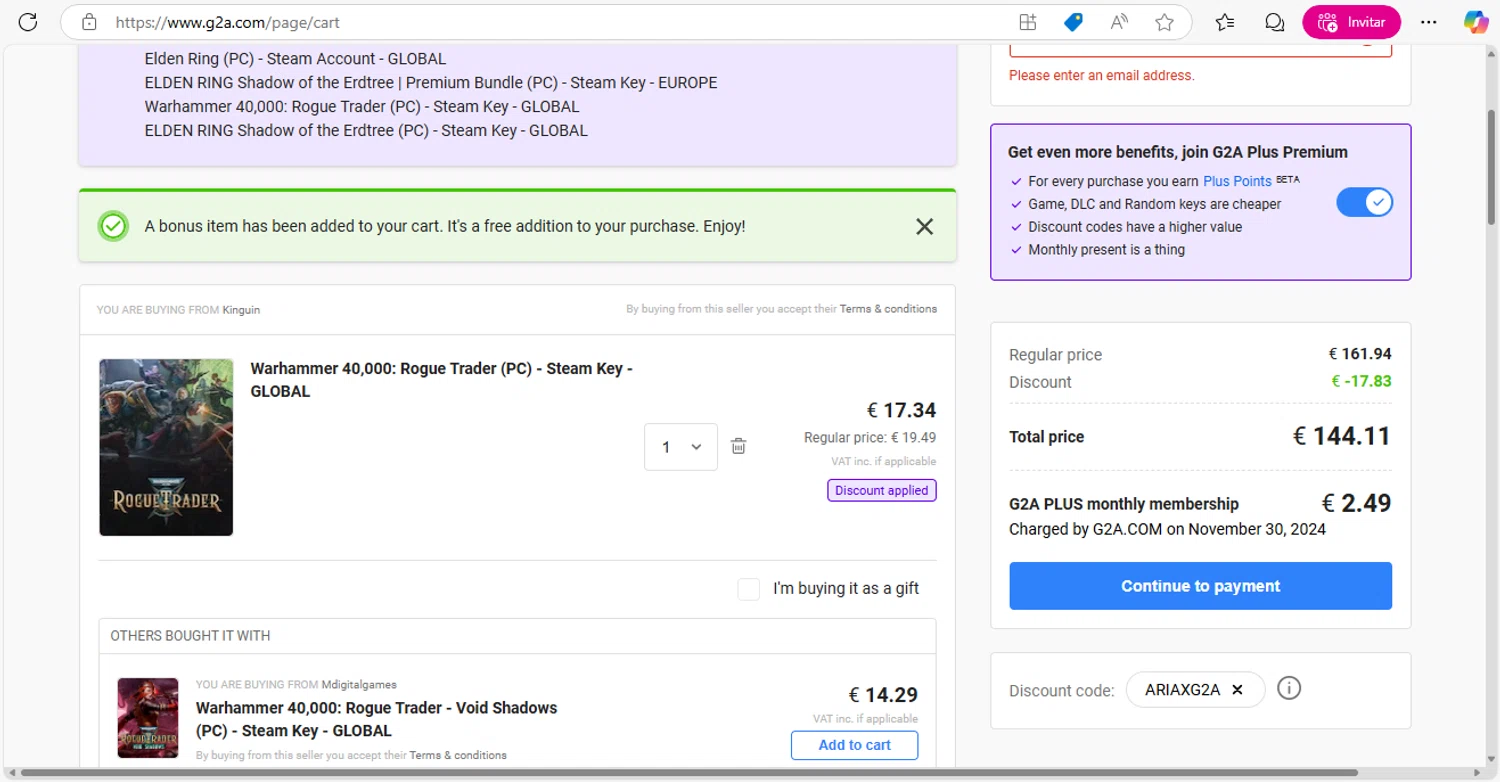Image resolution: width=1500 pixels, height=782 pixels.
Task: Open the apps icon in the address bar
Action: point(1027,22)
